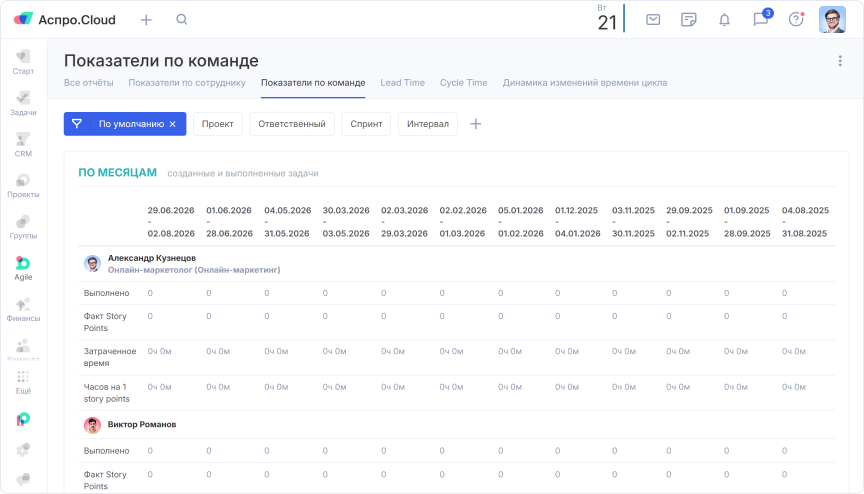Image resolution: width=864 pixels, height=494 pixels.
Task: Click the chat bubble icon in the sidebar
Action: [23, 479]
